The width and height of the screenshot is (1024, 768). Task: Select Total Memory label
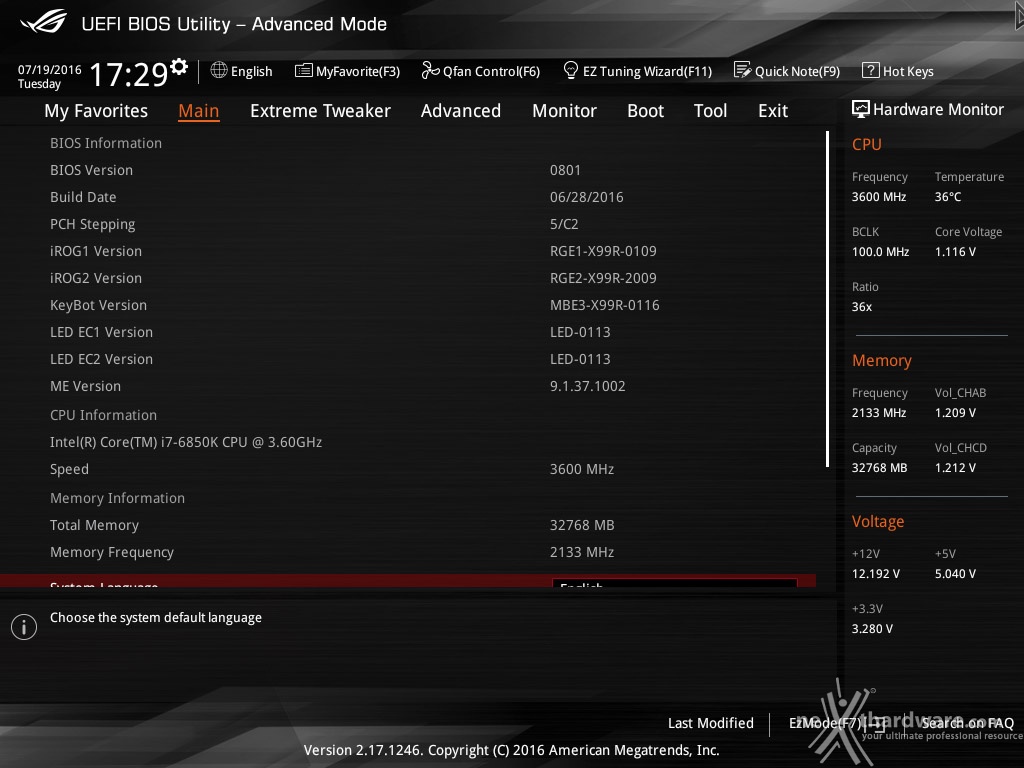94,525
